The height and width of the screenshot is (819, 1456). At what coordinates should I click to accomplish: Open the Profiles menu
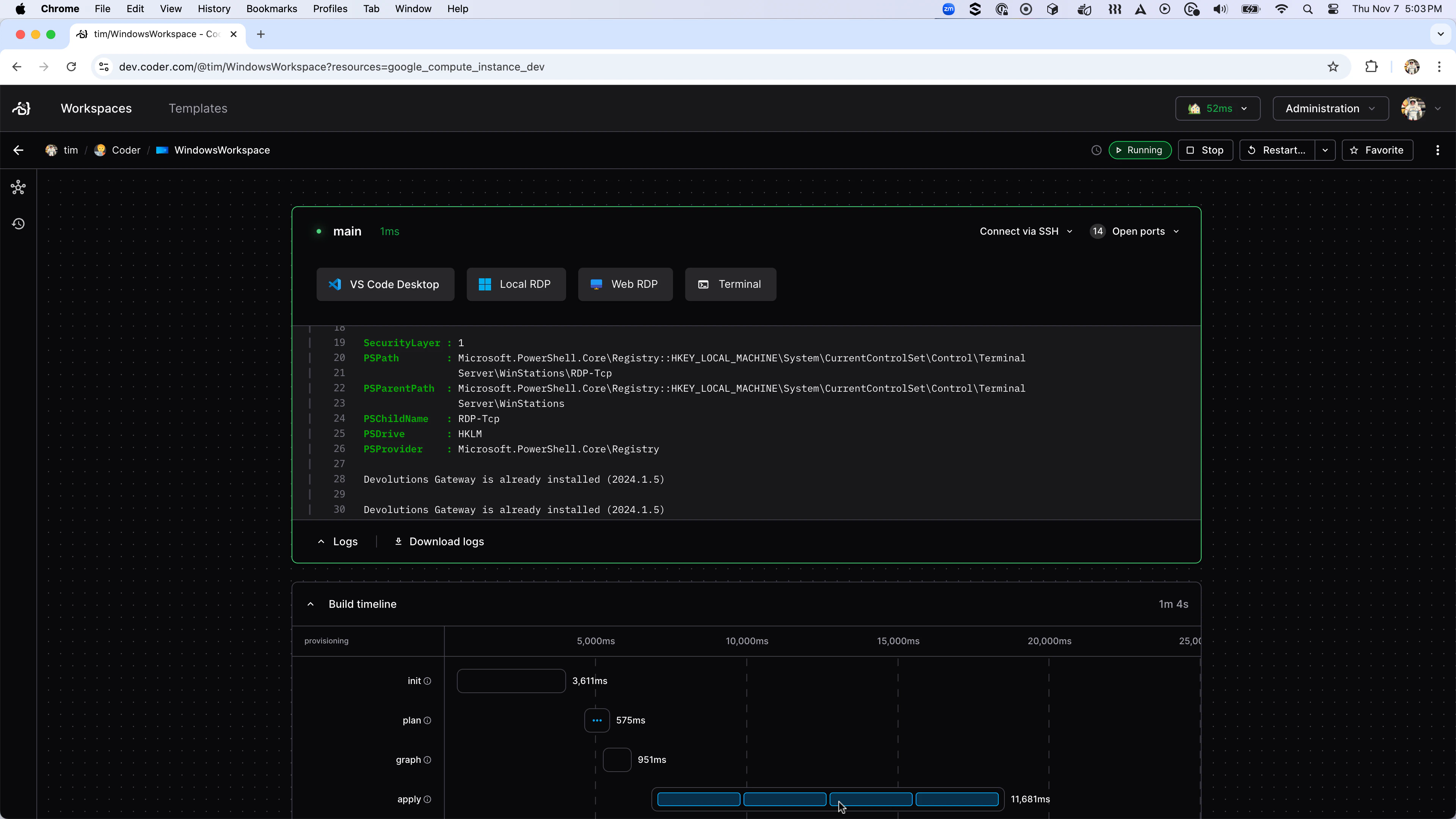coord(330,9)
